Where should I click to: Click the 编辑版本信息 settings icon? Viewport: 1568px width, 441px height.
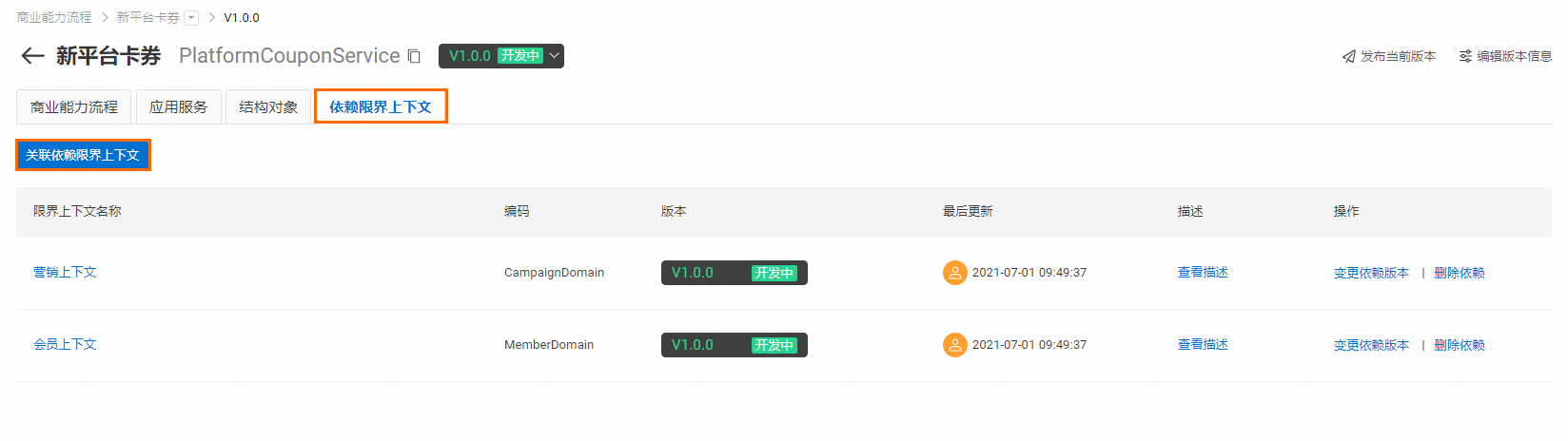click(1465, 57)
